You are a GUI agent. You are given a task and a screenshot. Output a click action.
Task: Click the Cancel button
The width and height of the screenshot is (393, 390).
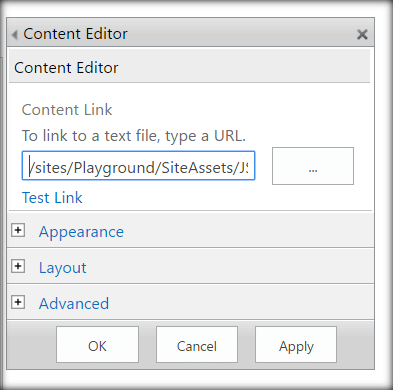[x=197, y=344]
